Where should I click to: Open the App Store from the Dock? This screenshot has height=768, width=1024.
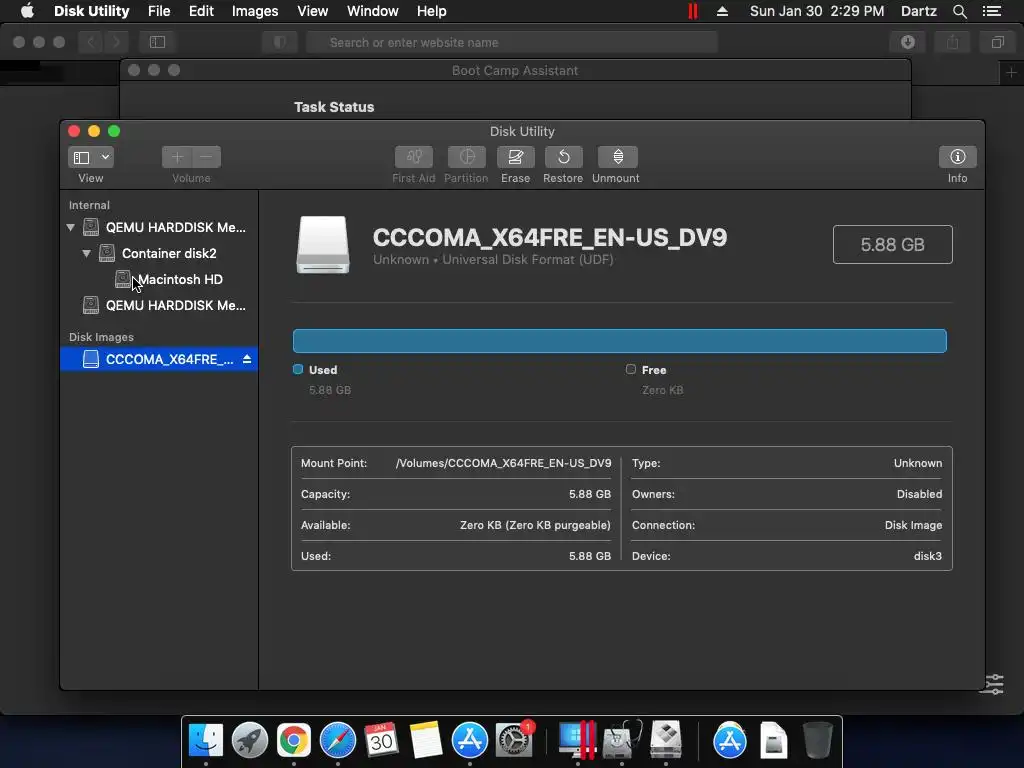pos(470,741)
